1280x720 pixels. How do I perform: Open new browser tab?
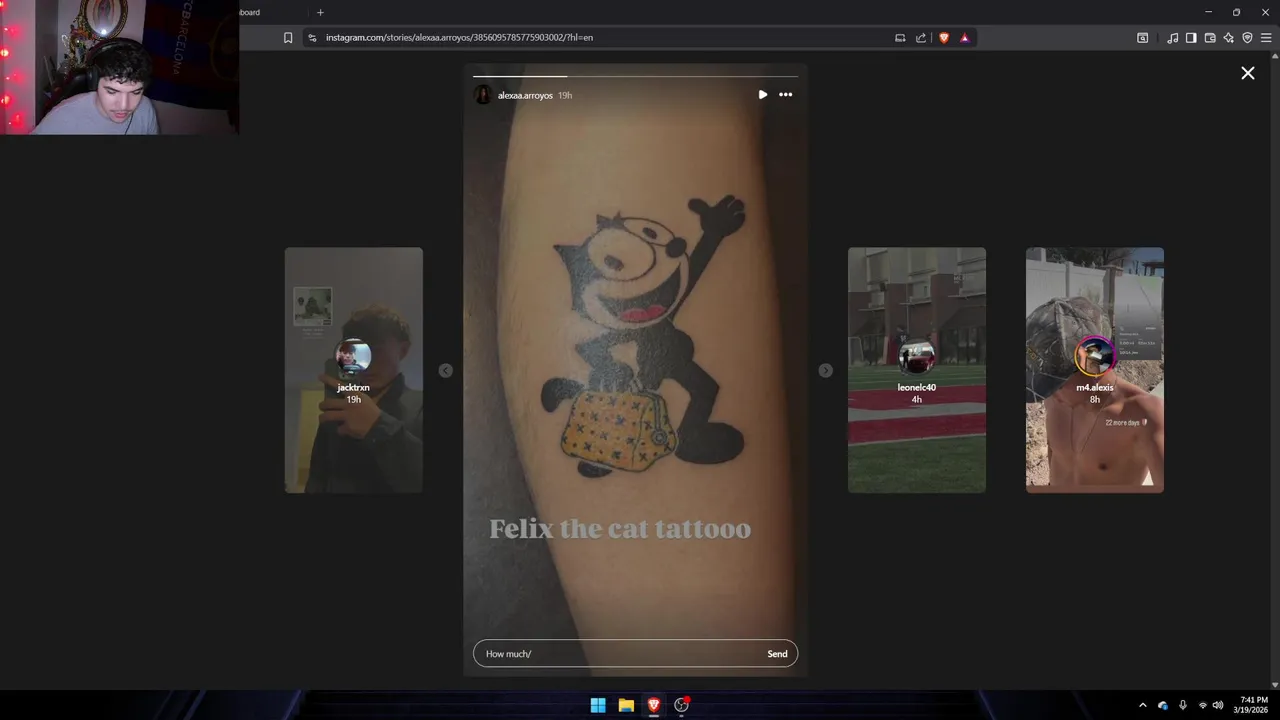pos(320,12)
